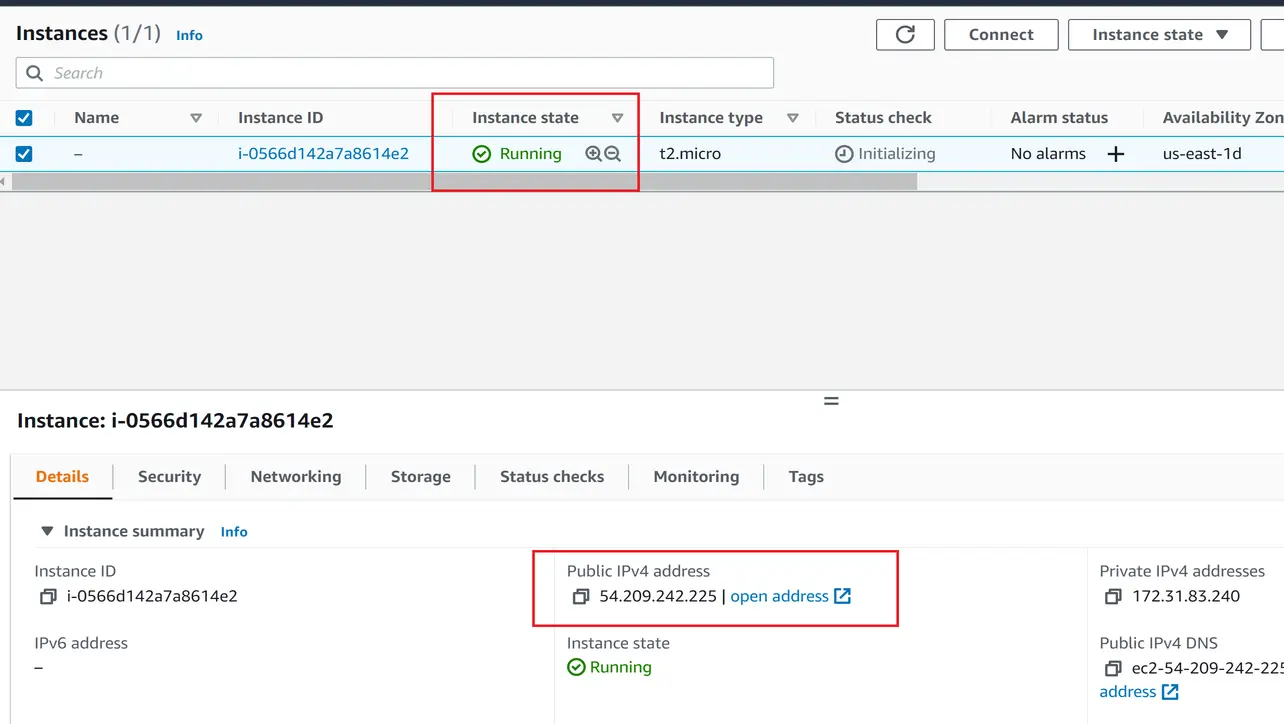Click the Running text in table row
Viewport: 1284px width, 724px height.
click(531, 154)
